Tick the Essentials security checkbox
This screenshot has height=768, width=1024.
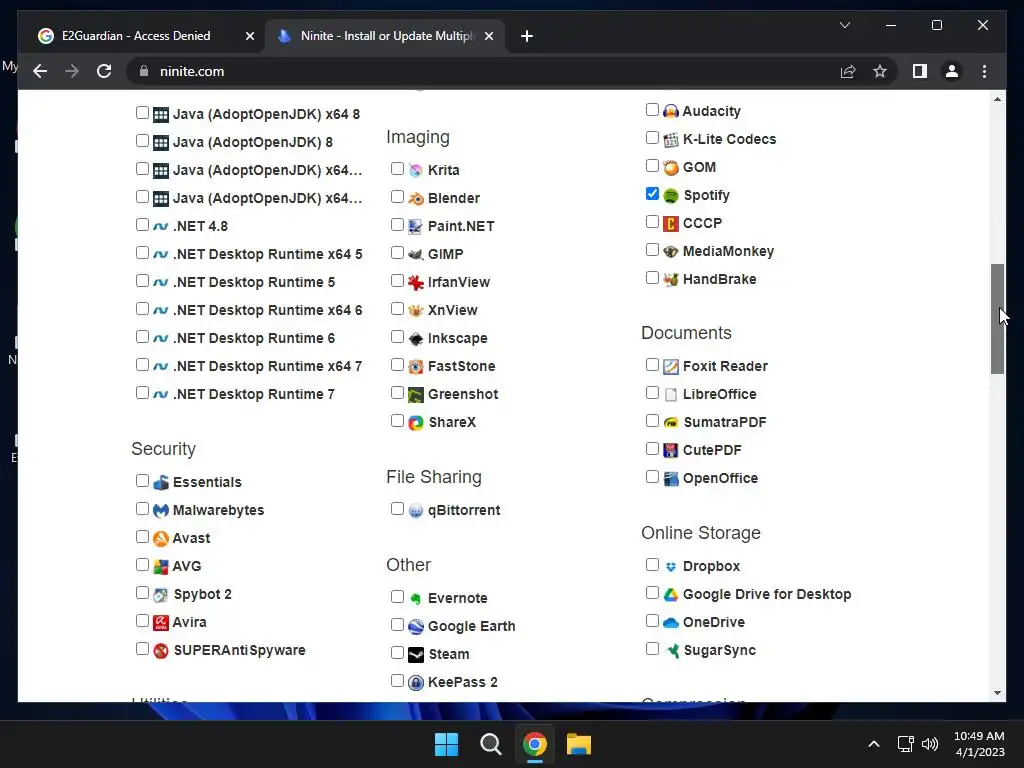[x=142, y=481]
